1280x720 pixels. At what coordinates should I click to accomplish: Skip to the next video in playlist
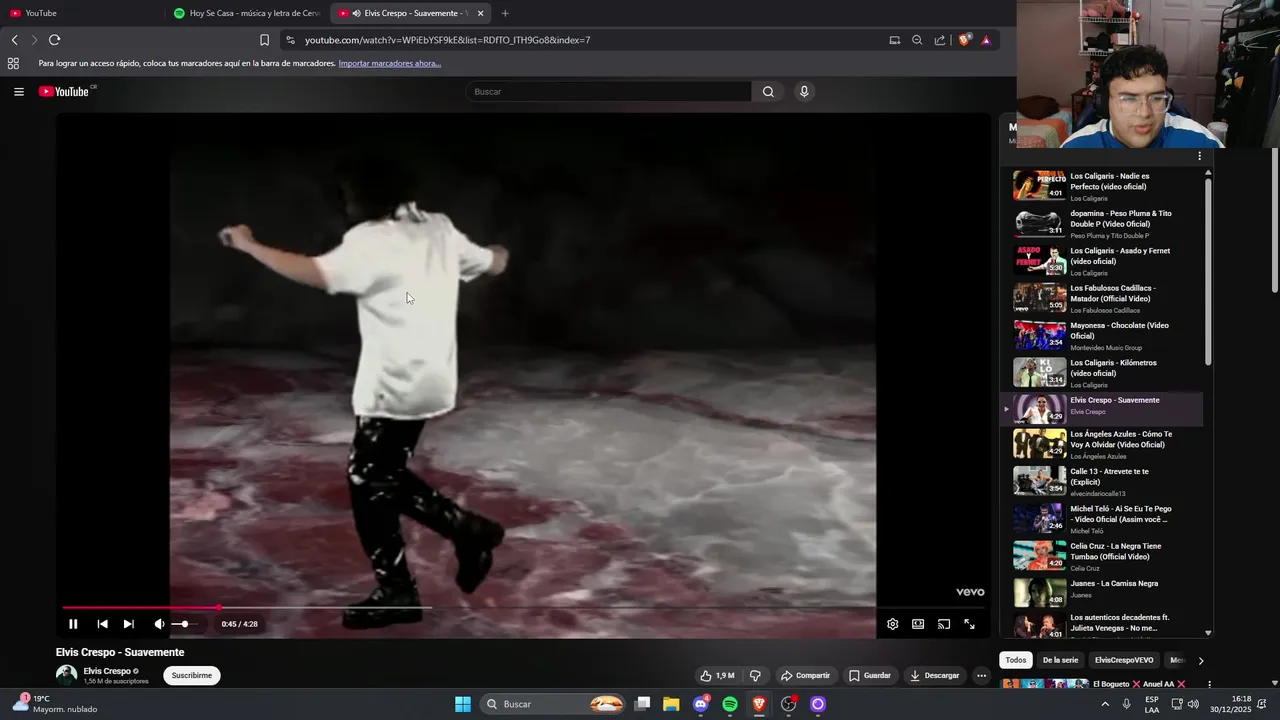pos(128,624)
